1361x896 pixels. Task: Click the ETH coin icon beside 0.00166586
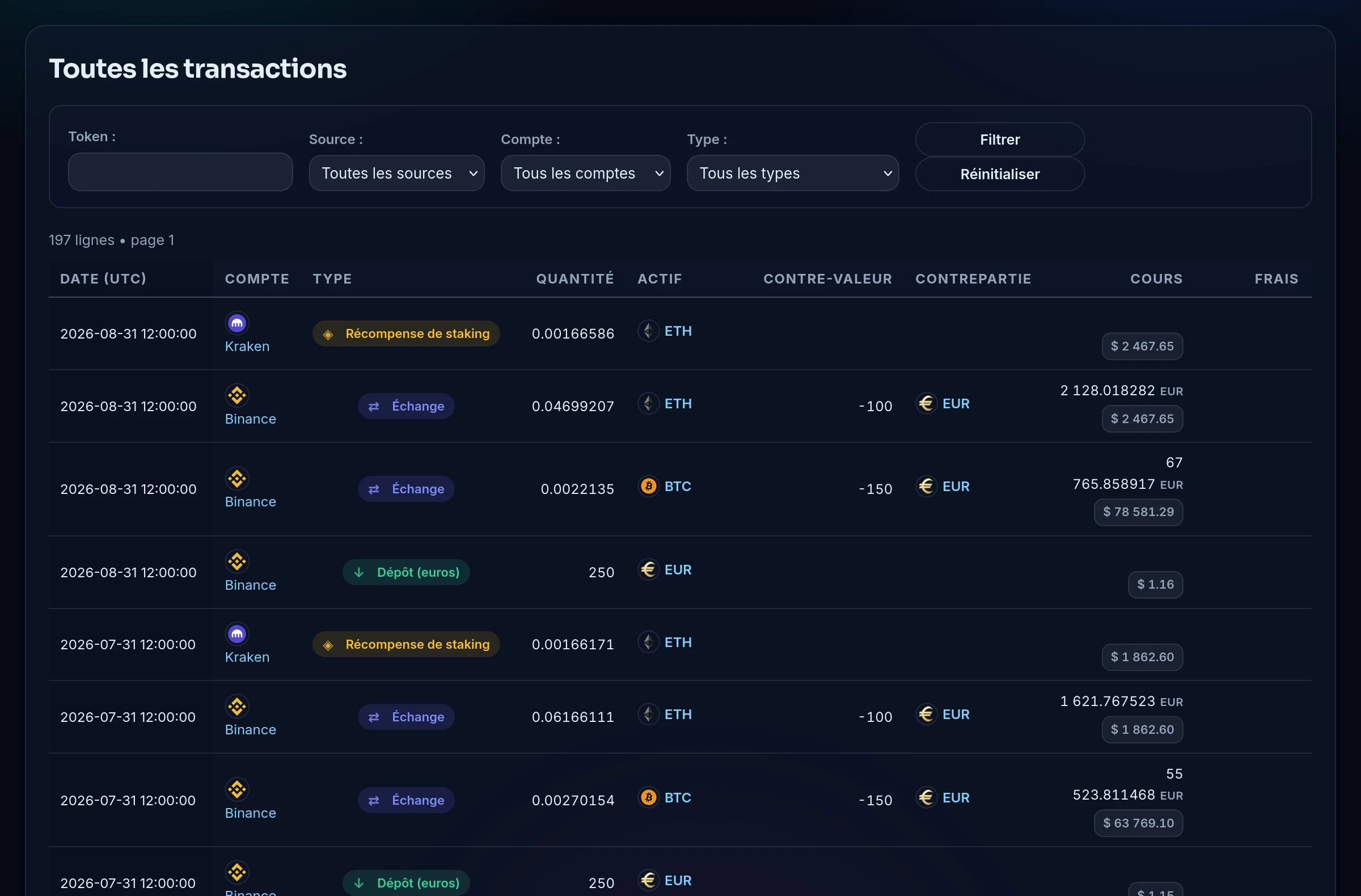click(648, 331)
